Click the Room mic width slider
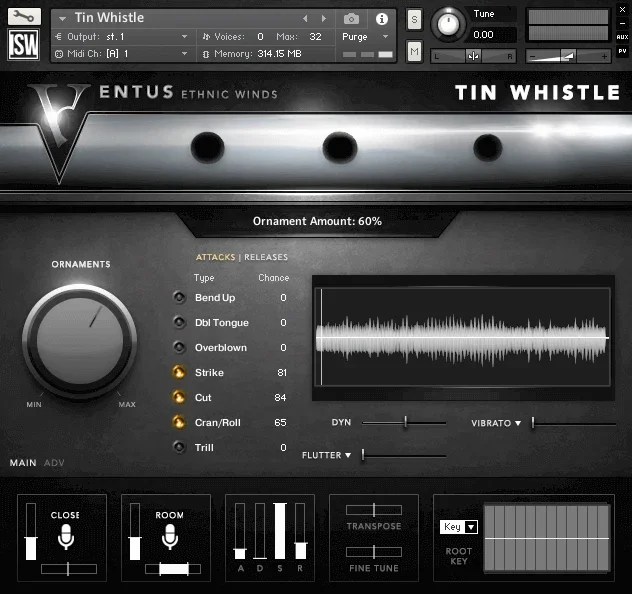 pyautogui.click(x=173, y=569)
